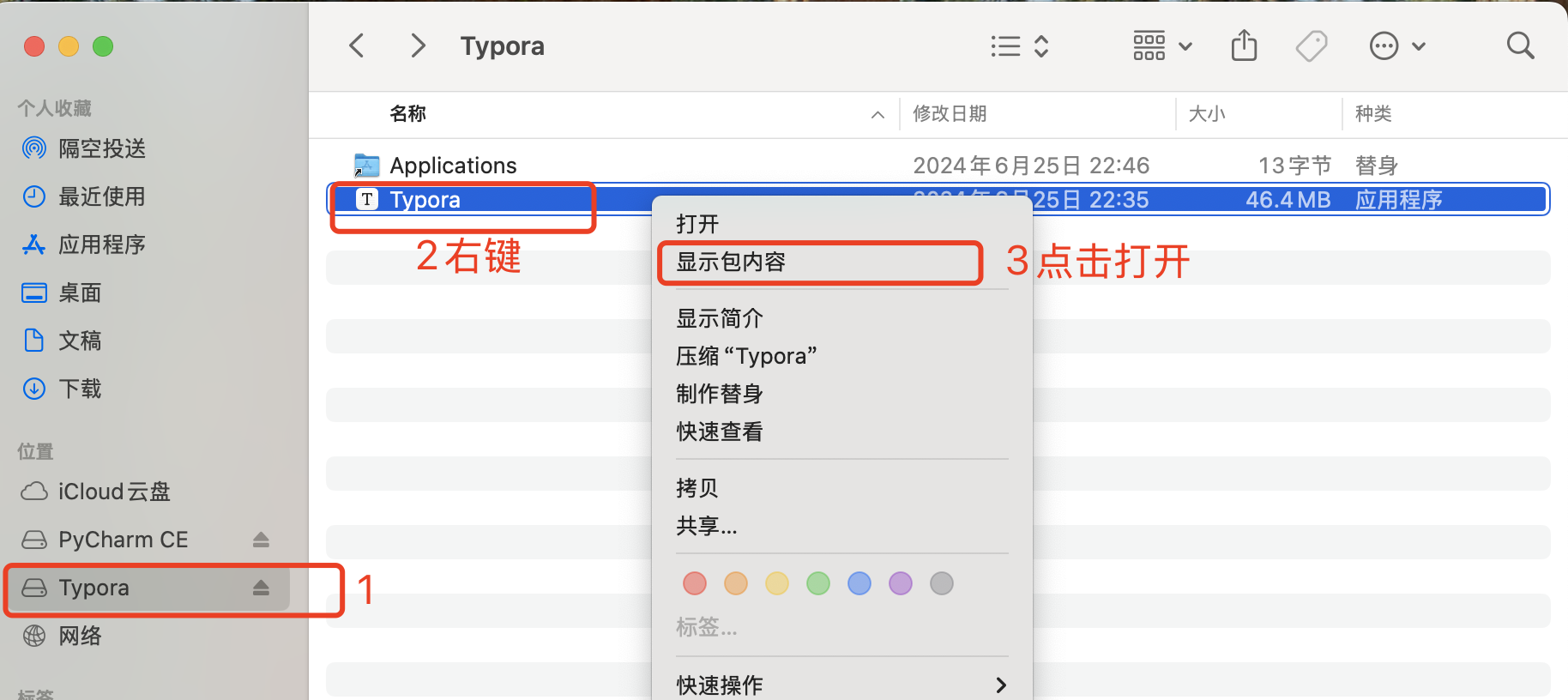Click the 应用程序 kind cell of Typora row
The image size is (1568, 700).
(x=1398, y=200)
